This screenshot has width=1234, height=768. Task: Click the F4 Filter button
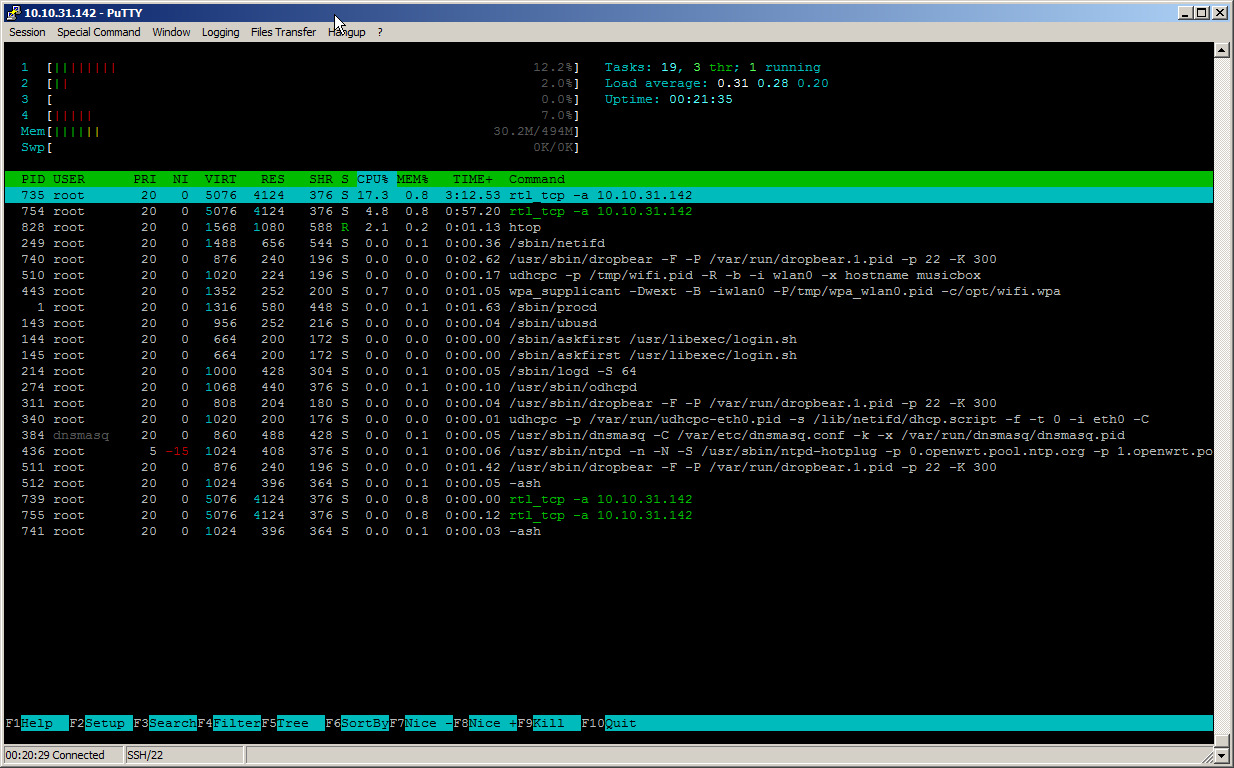pyautogui.click(x=229, y=723)
